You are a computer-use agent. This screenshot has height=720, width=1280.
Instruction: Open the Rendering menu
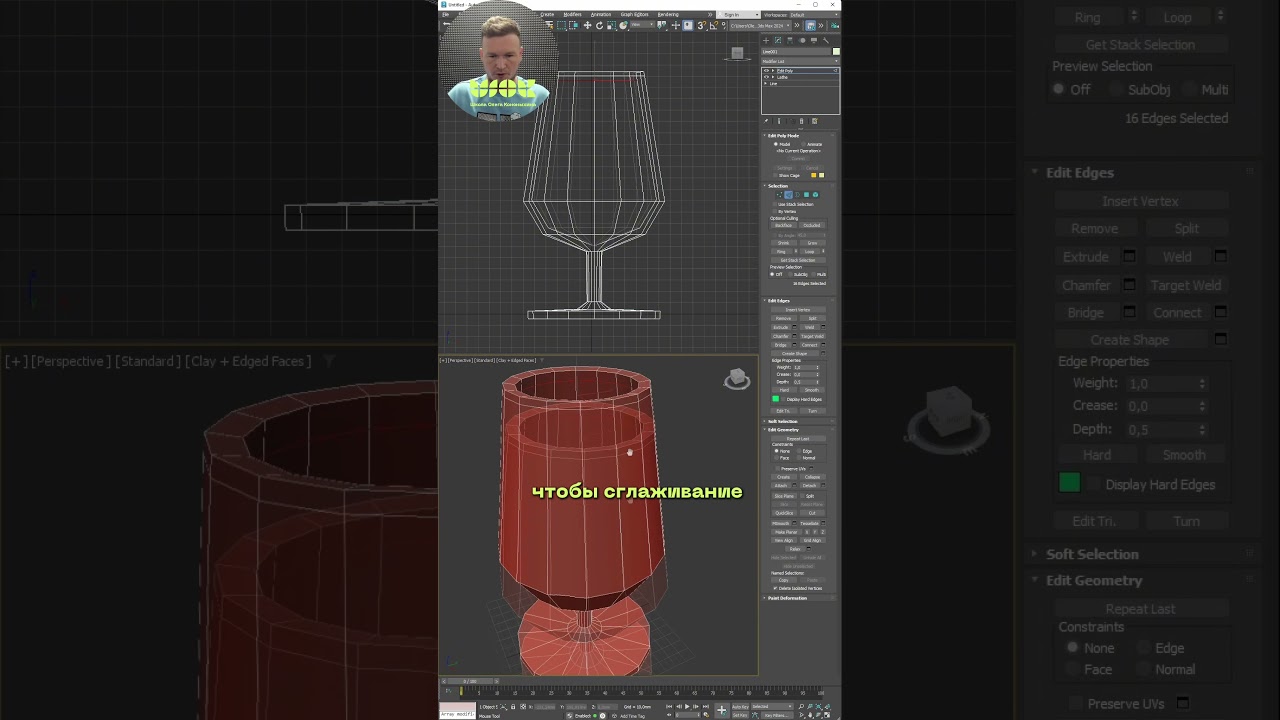668,15
